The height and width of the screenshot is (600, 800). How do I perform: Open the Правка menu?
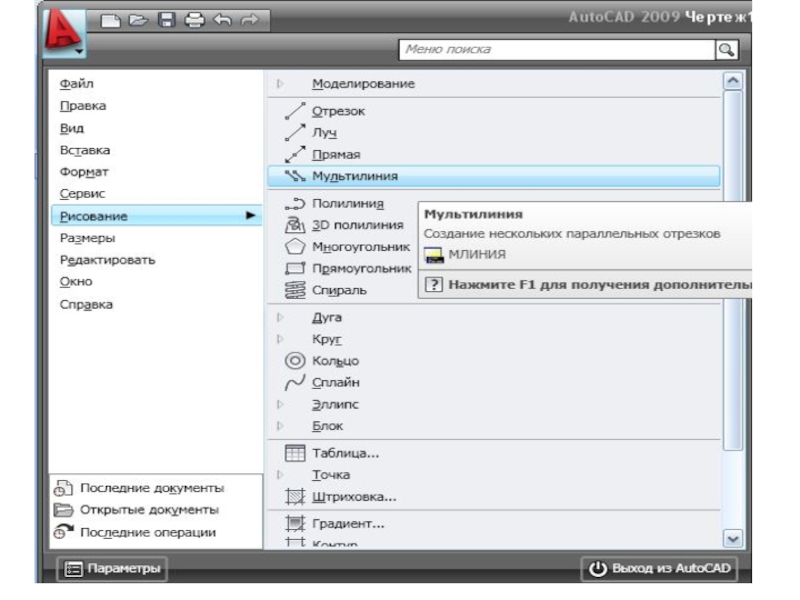(83, 106)
